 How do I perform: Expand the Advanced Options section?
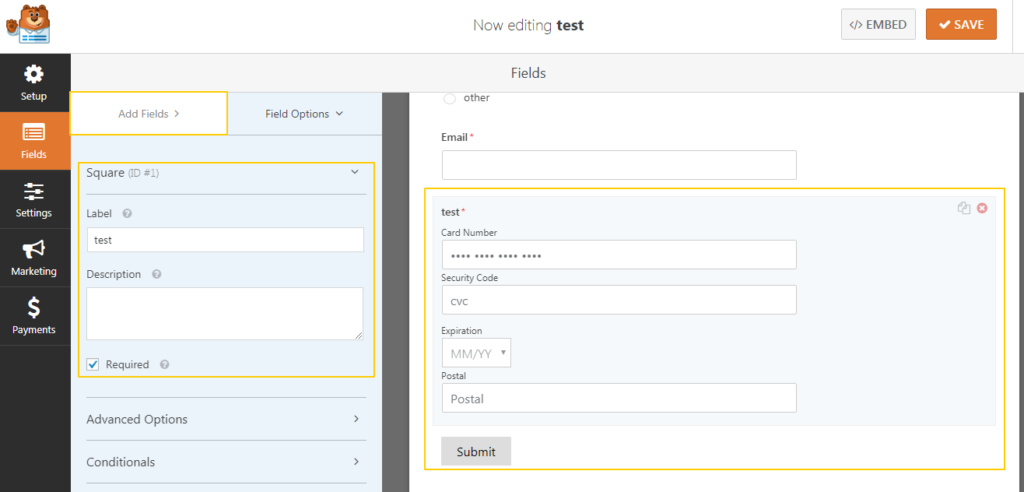point(222,419)
